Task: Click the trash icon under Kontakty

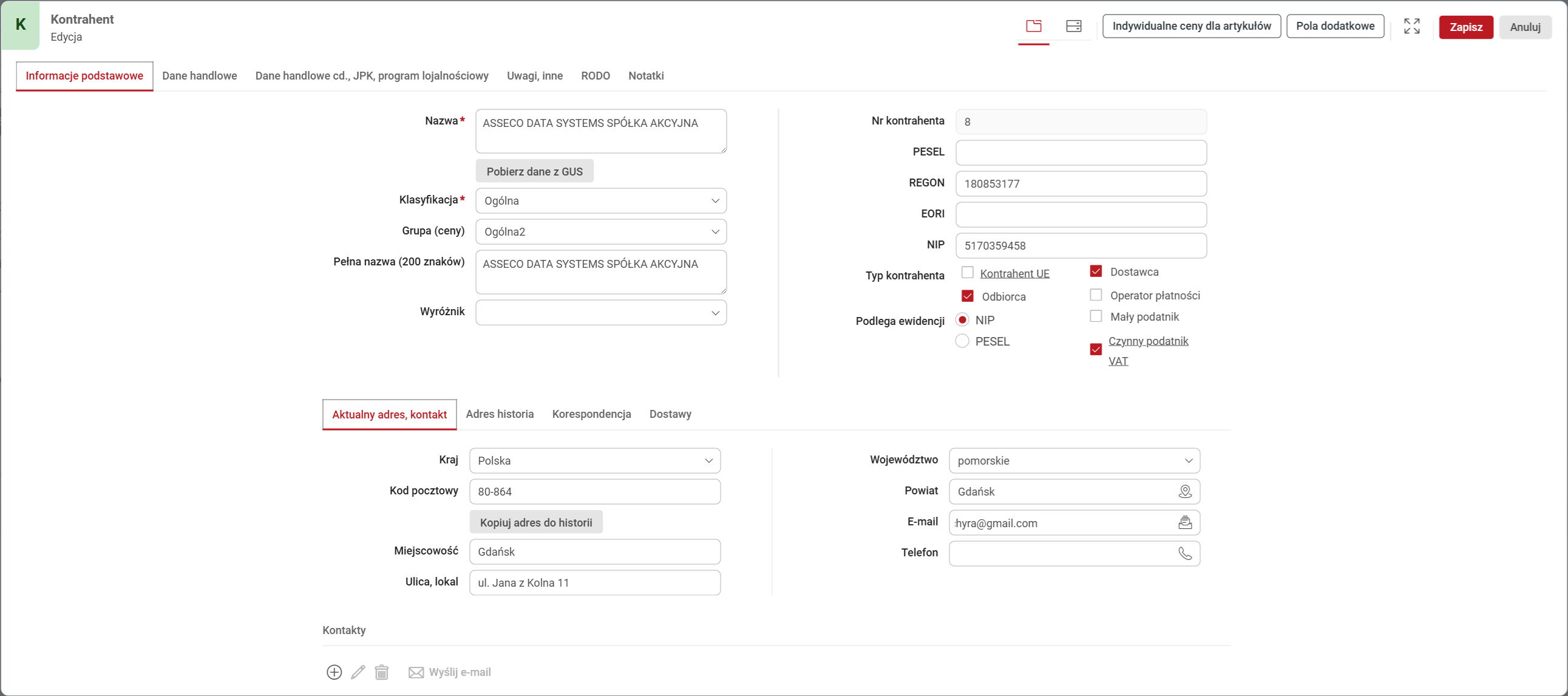Action: tap(381, 672)
